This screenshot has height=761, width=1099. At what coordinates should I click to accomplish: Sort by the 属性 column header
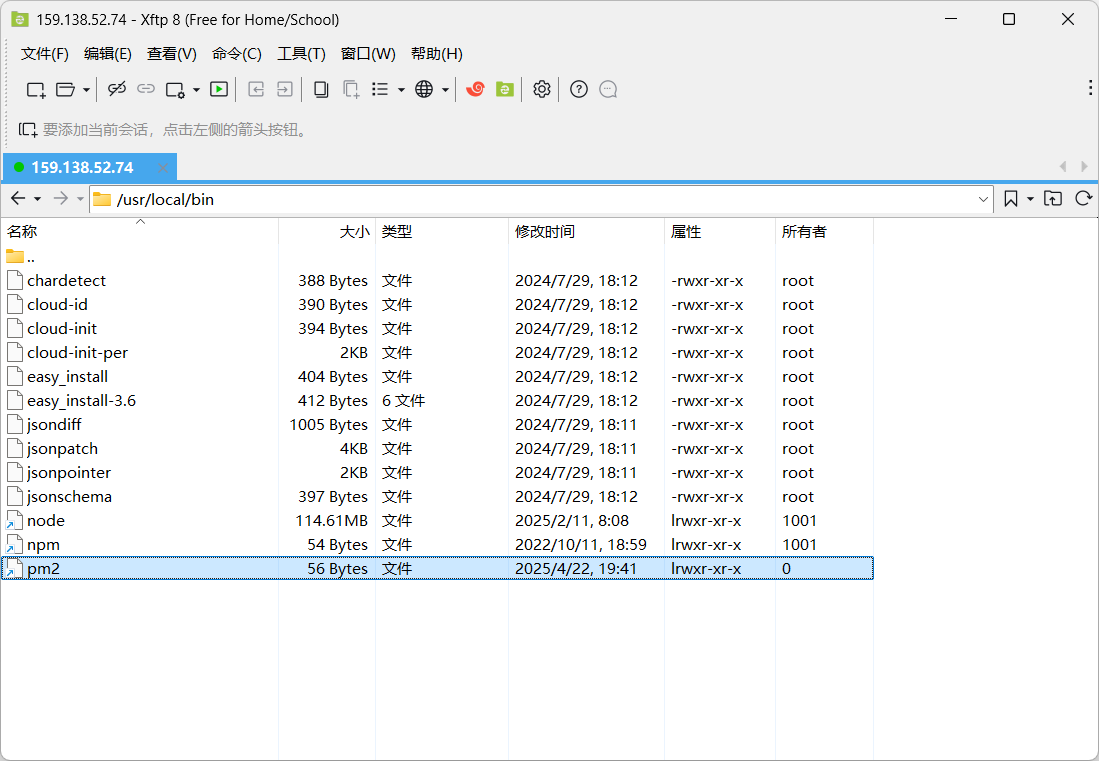click(720, 231)
